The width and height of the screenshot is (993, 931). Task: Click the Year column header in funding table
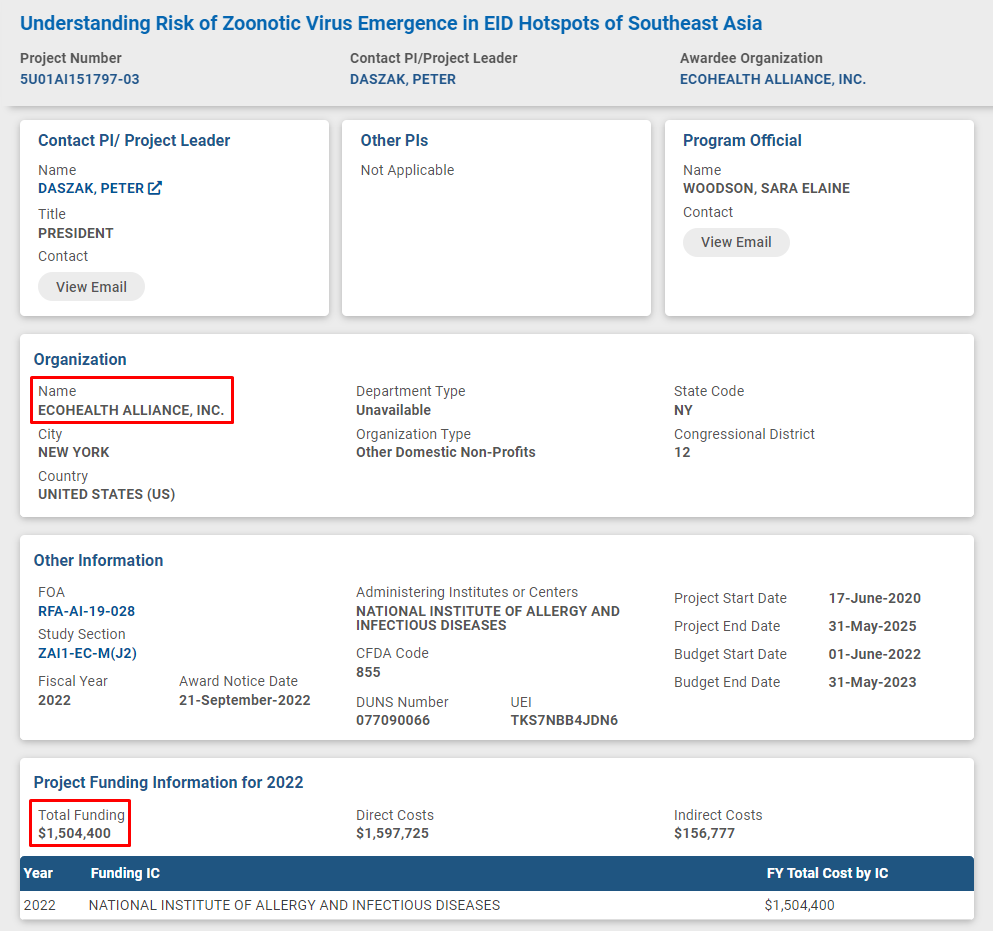[38, 873]
